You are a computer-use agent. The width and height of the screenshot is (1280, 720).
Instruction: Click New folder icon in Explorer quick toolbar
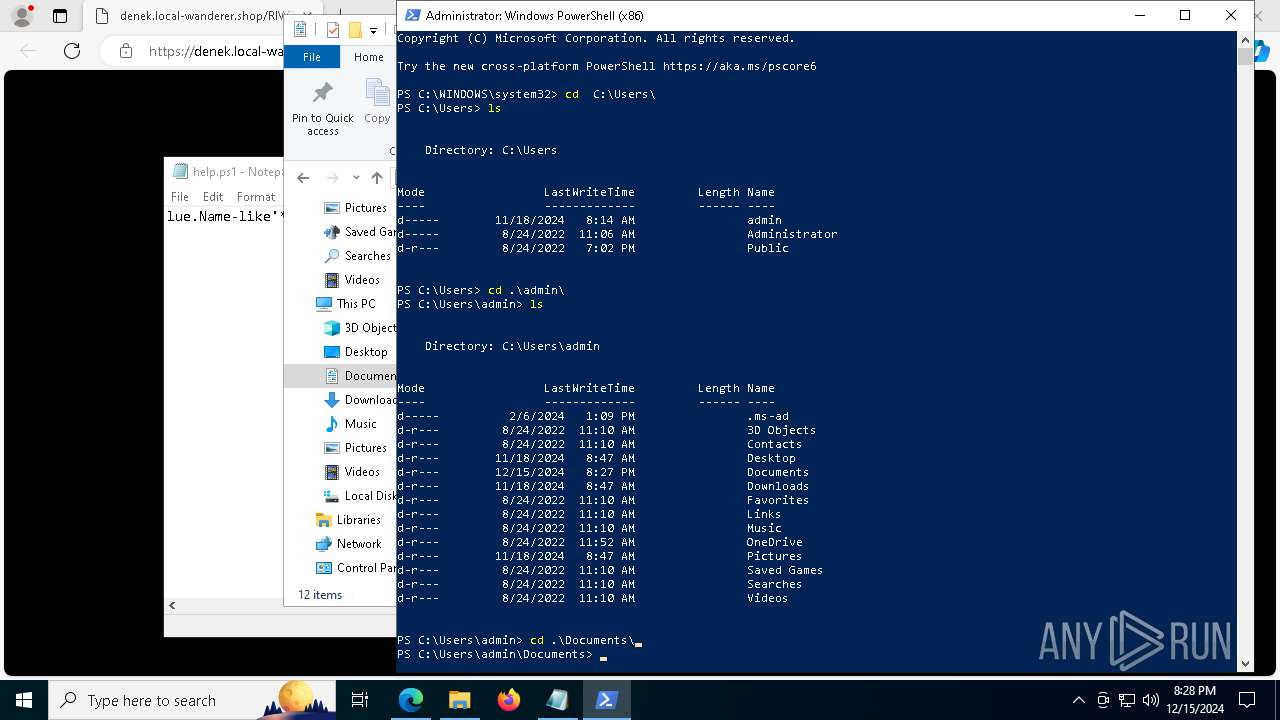(x=354, y=30)
